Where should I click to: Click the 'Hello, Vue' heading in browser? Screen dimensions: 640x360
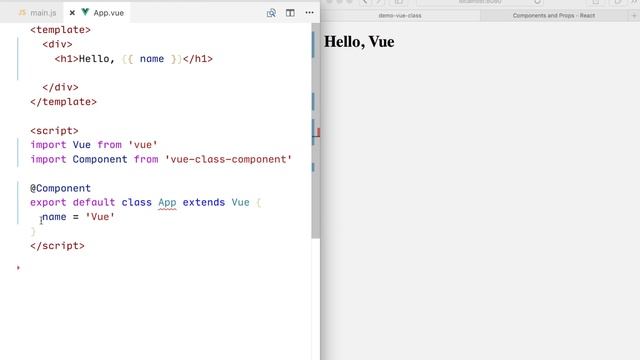click(x=359, y=42)
